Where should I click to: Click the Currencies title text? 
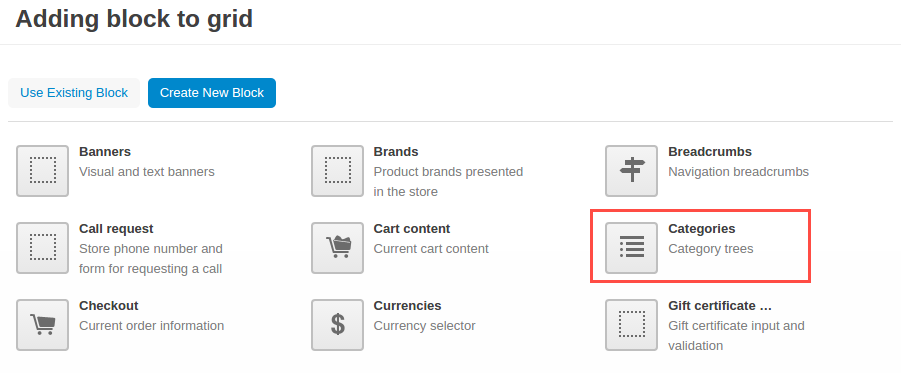coord(407,306)
